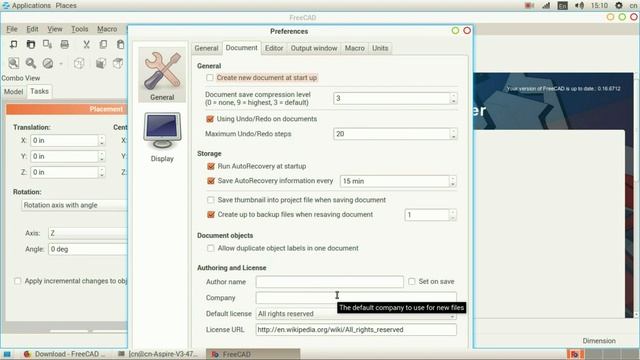Click the FreeCAD taskbar button

[253, 354]
